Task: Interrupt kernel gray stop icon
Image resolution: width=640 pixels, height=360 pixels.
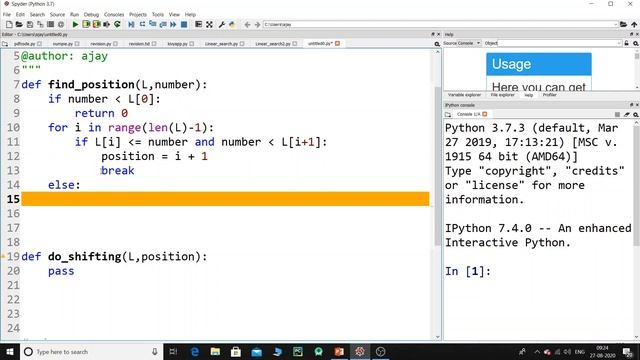Action: click(618, 114)
